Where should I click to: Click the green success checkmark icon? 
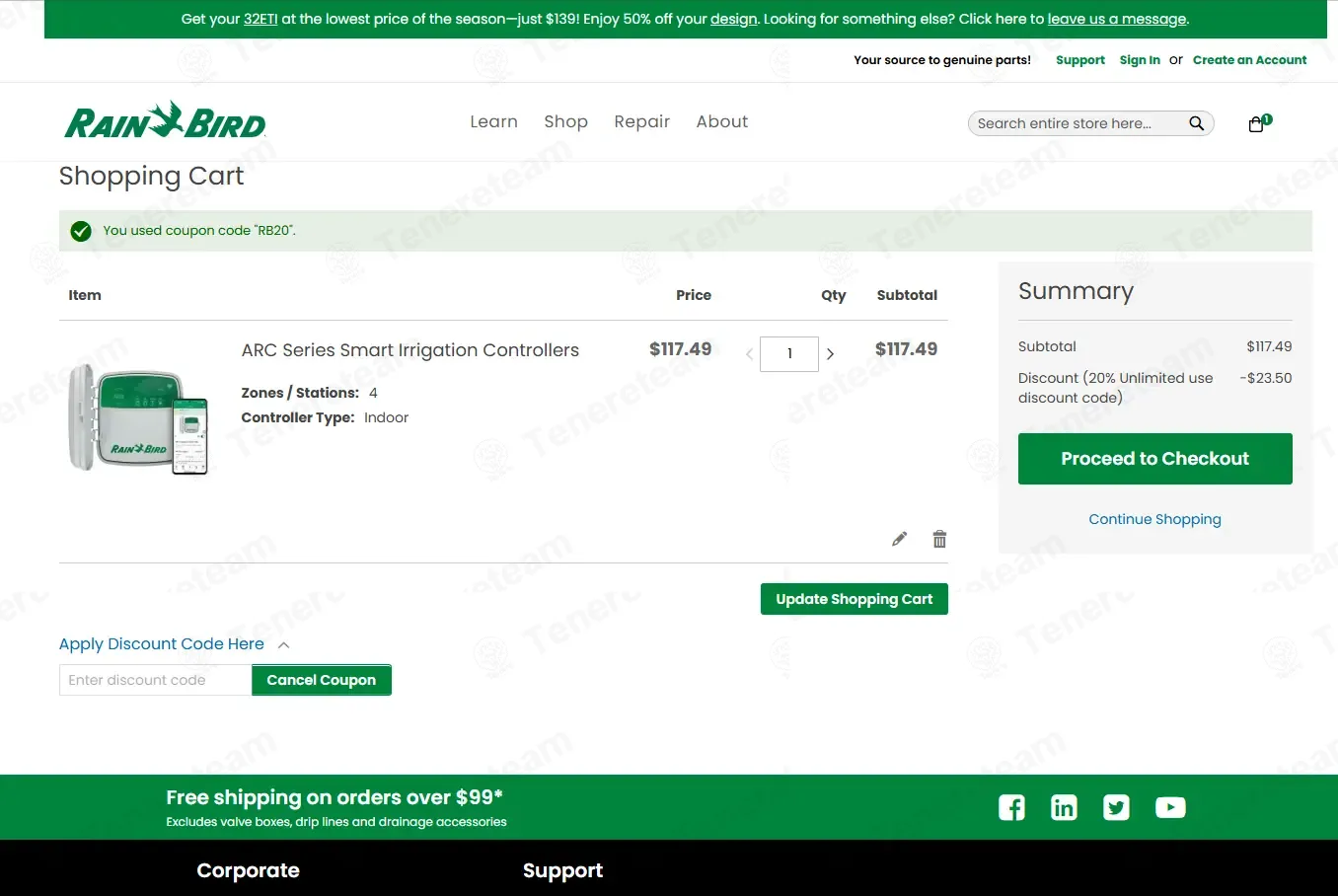pyautogui.click(x=81, y=231)
